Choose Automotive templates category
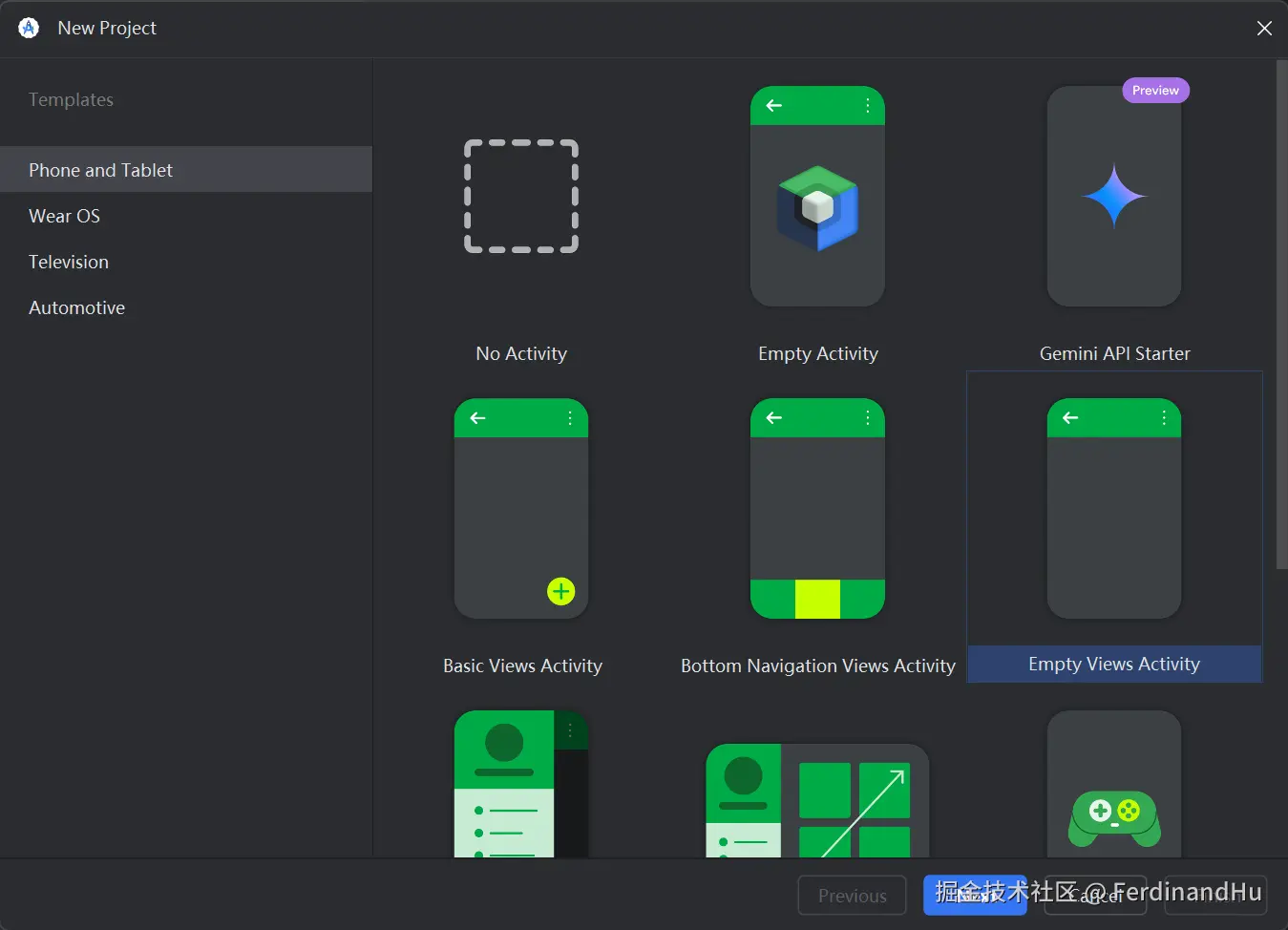This screenshot has width=1288, height=930. click(x=186, y=307)
